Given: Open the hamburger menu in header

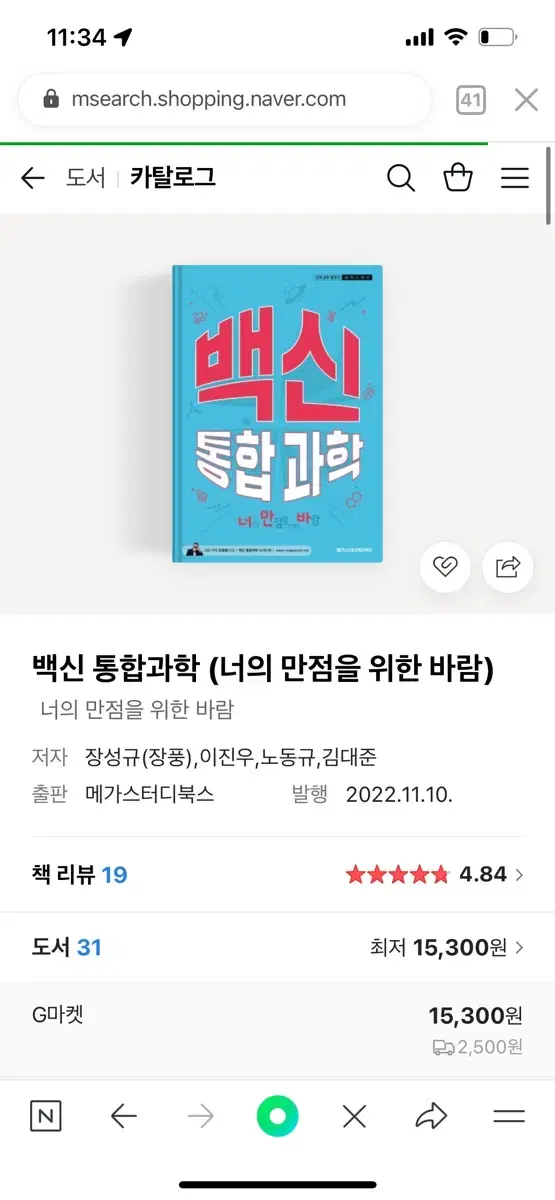Looking at the screenshot, I should 515,178.
